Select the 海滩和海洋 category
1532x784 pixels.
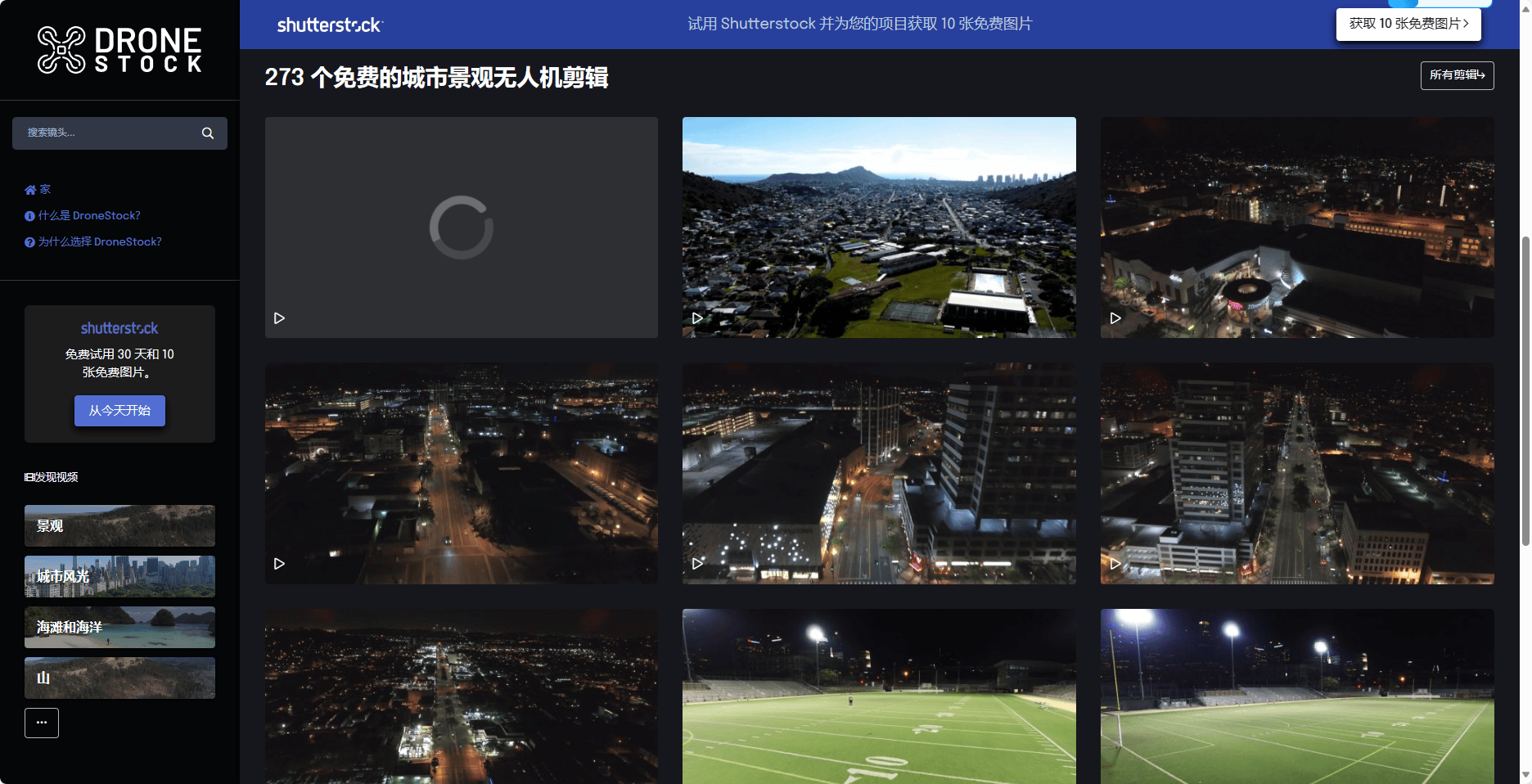coord(119,628)
